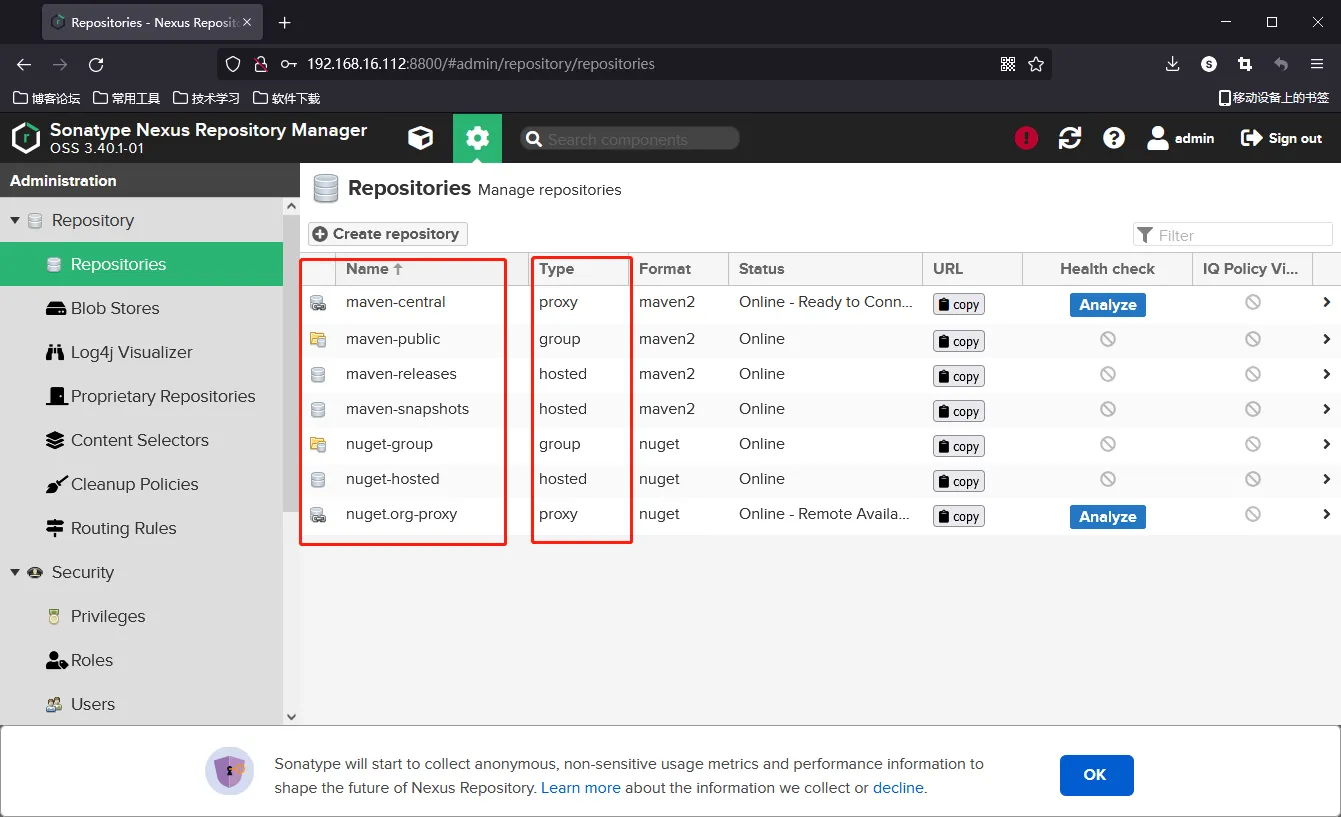Copy URL of nuget.org-proxy
The height and width of the screenshot is (817, 1341).
pos(959,516)
